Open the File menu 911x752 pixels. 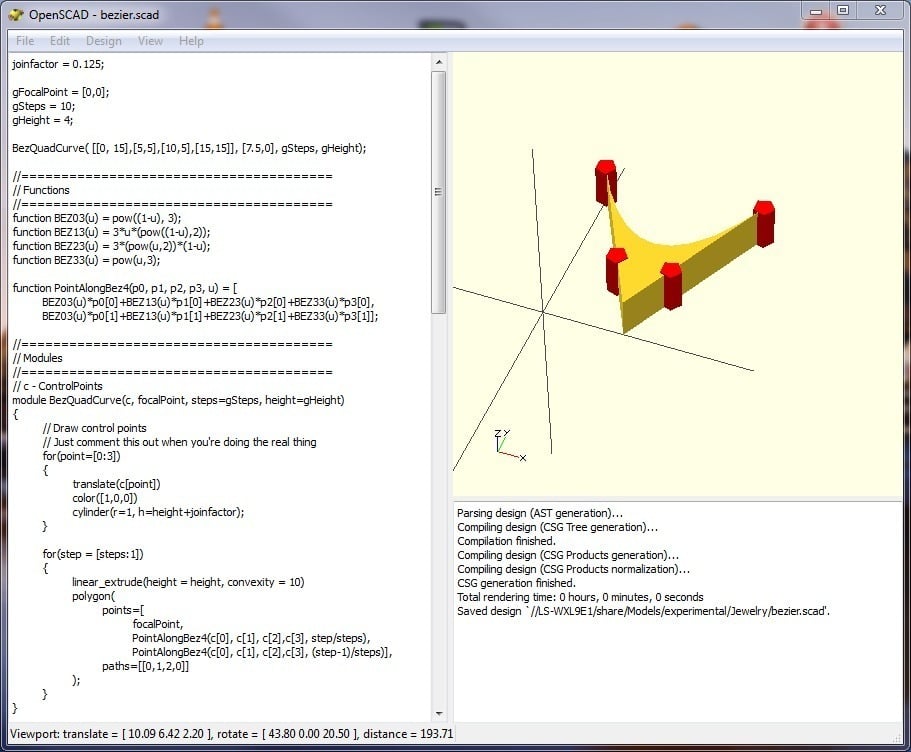coord(25,41)
